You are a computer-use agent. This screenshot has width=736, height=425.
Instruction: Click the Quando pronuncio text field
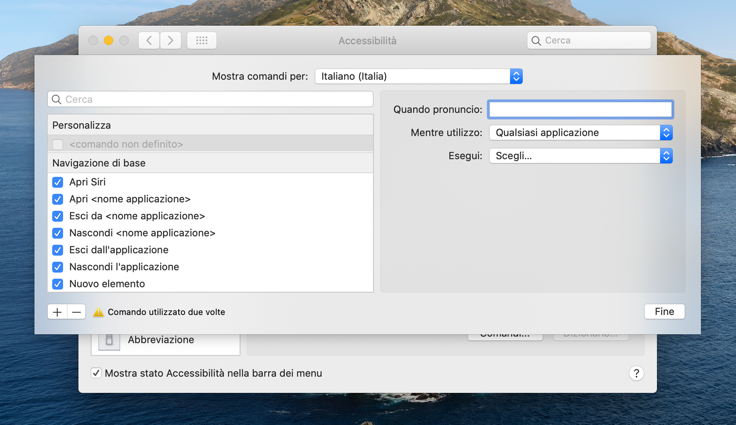click(x=580, y=109)
